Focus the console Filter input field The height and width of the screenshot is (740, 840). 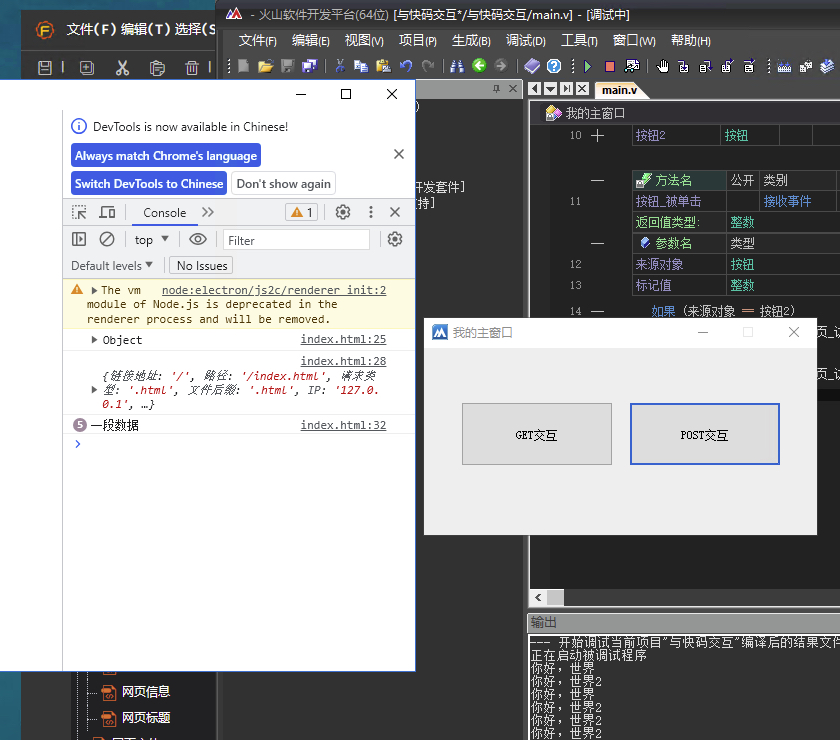pos(296,240)
